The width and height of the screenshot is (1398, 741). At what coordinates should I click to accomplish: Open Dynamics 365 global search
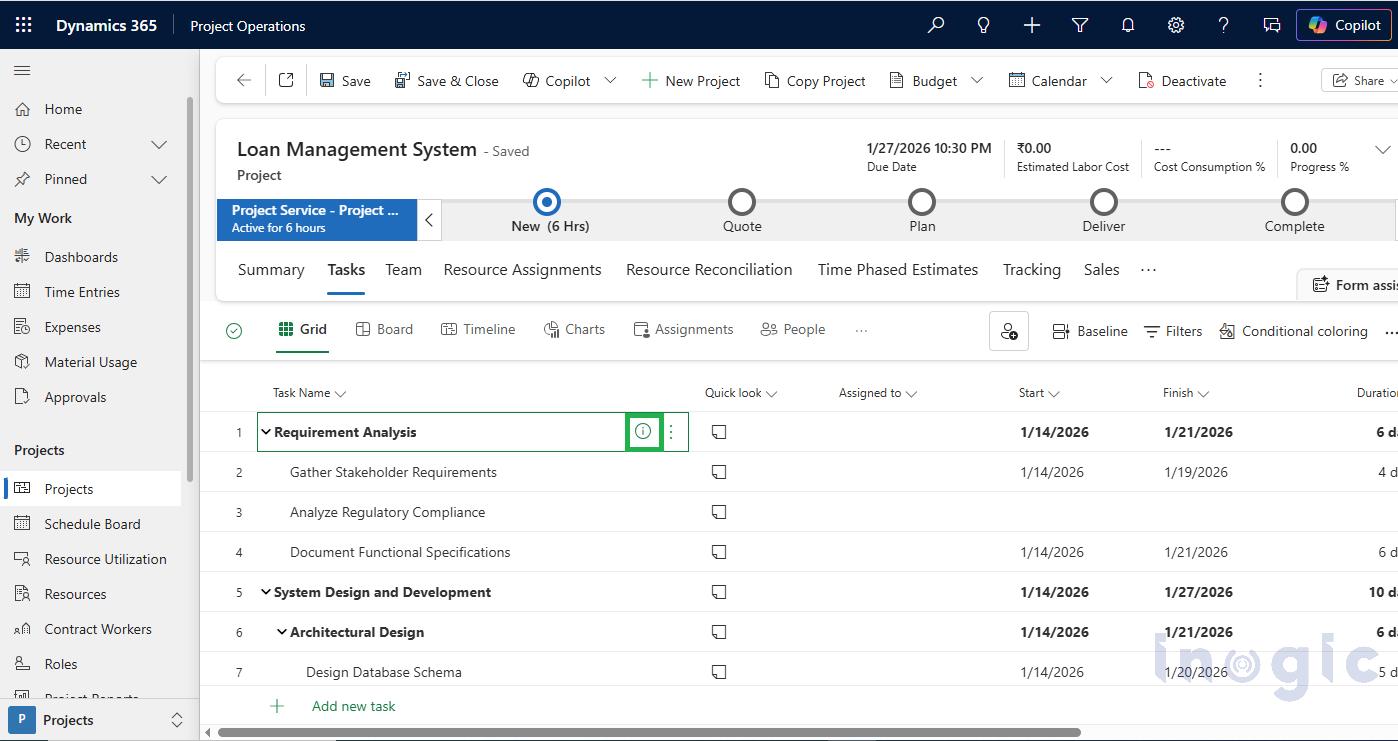tap(935, 25)
